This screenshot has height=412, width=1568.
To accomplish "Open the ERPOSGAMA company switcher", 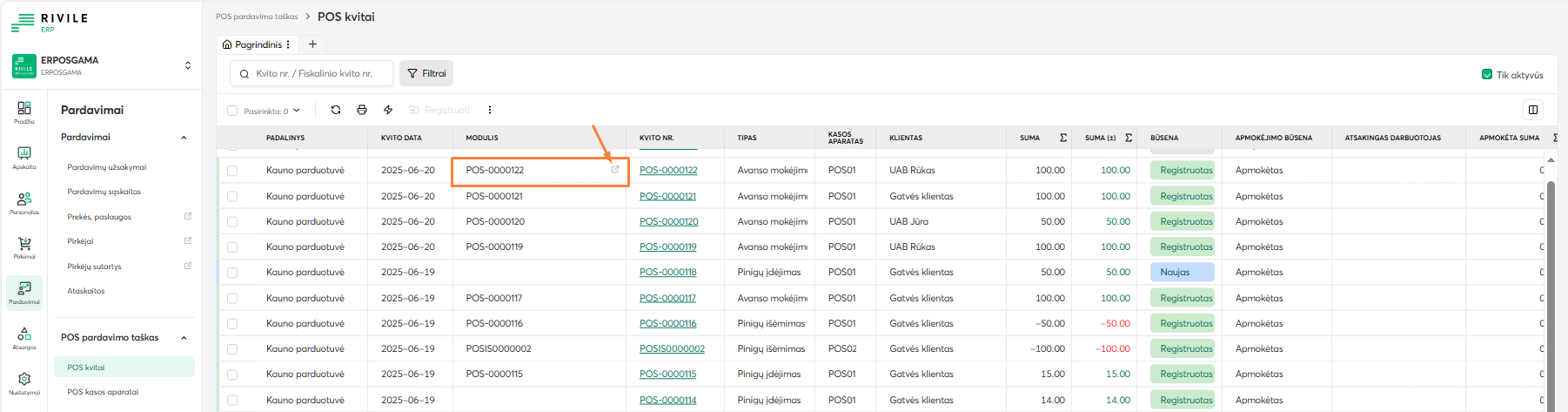I will click(187, 65).
